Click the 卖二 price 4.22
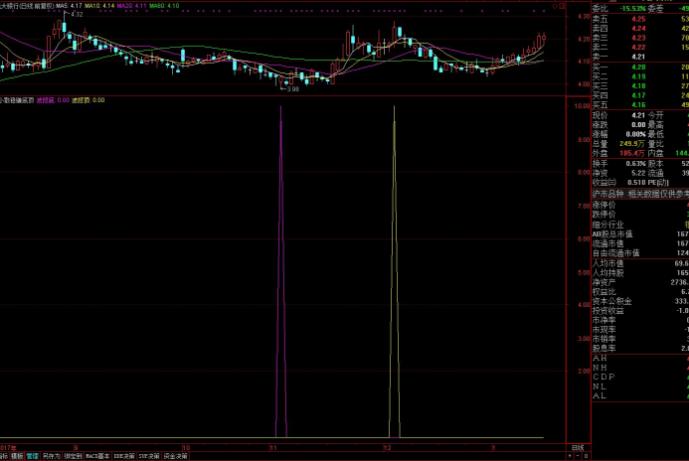 coord(638,47)
